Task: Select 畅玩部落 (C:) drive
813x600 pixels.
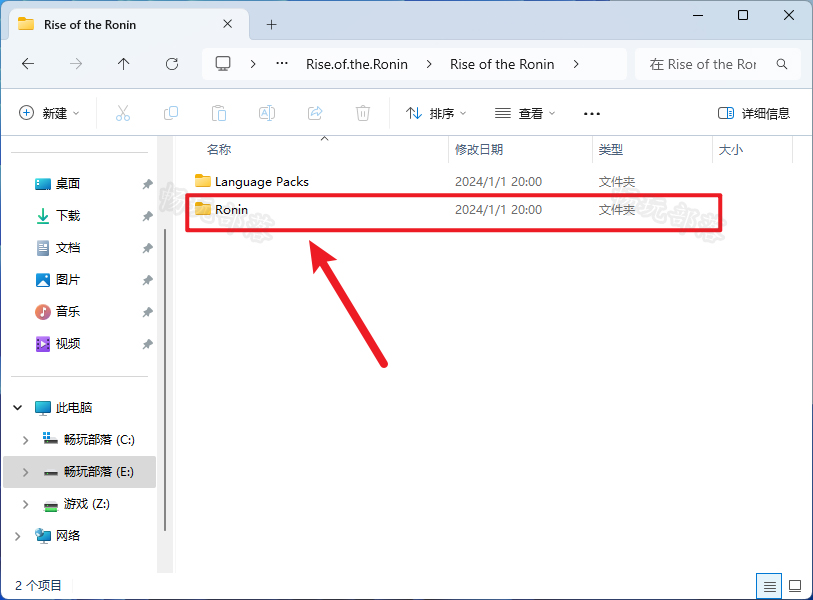Action: click(99, 440)
